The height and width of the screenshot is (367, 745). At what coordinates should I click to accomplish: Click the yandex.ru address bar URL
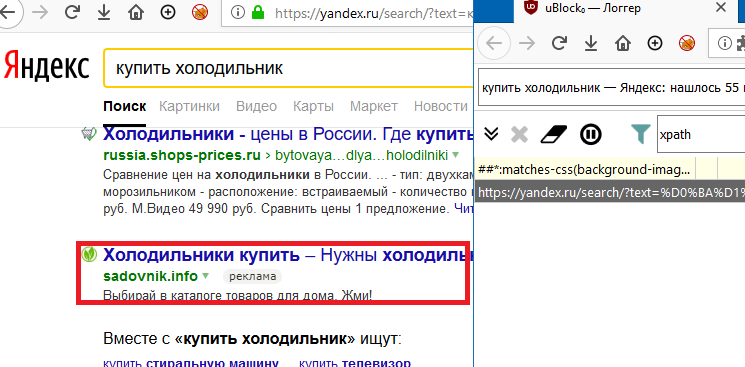[374, 13]
